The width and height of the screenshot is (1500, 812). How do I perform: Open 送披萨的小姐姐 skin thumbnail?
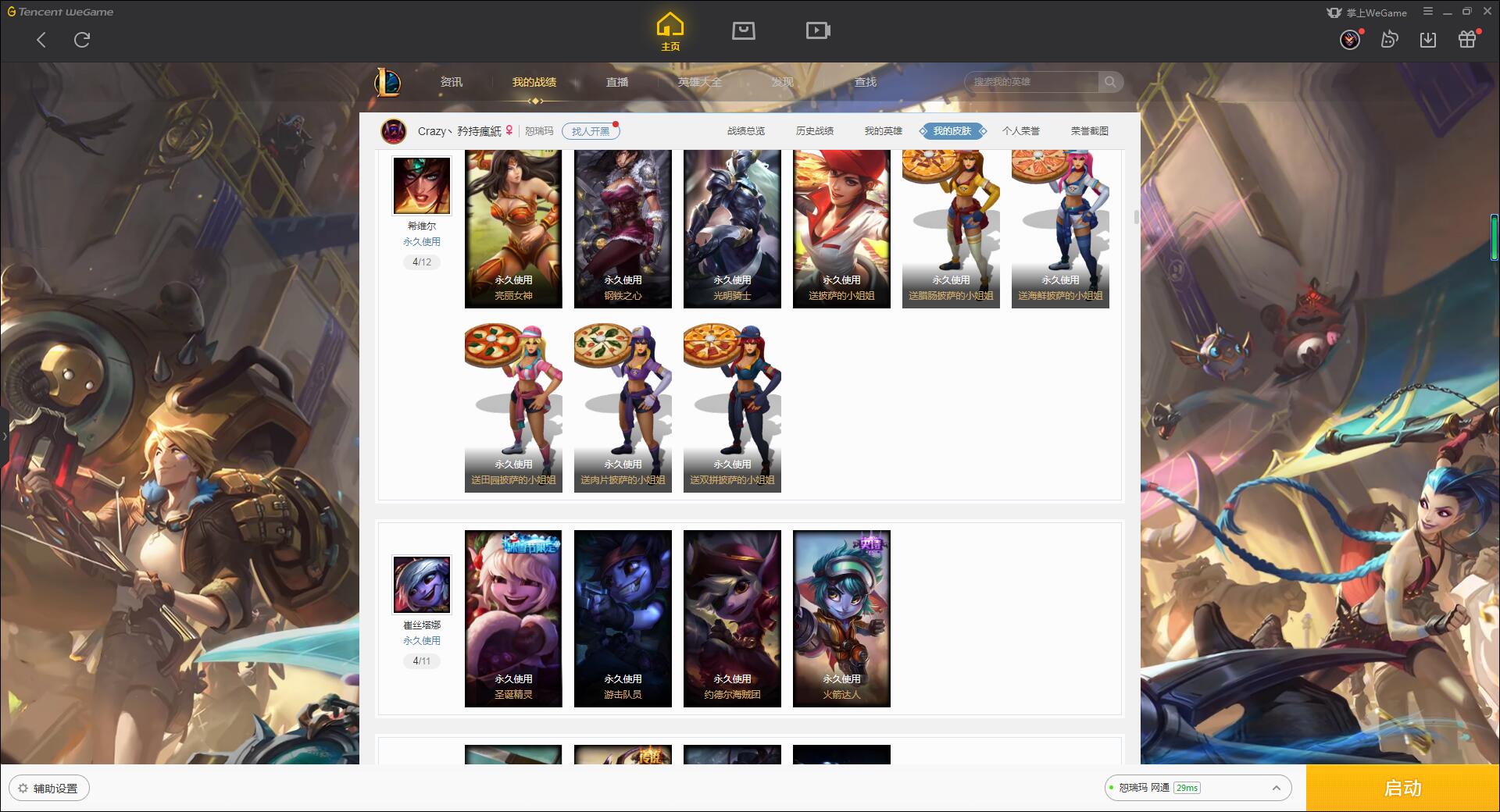click(841, 229)
